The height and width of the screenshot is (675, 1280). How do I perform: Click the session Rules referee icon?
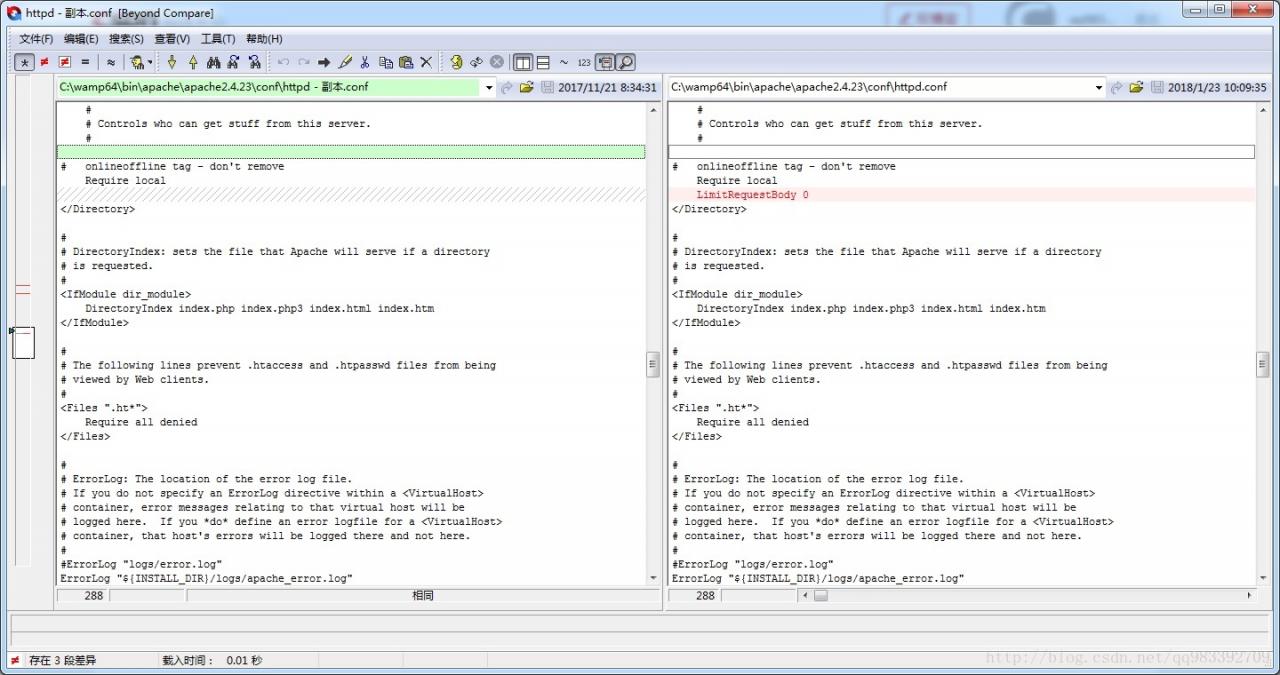(136, 62)
